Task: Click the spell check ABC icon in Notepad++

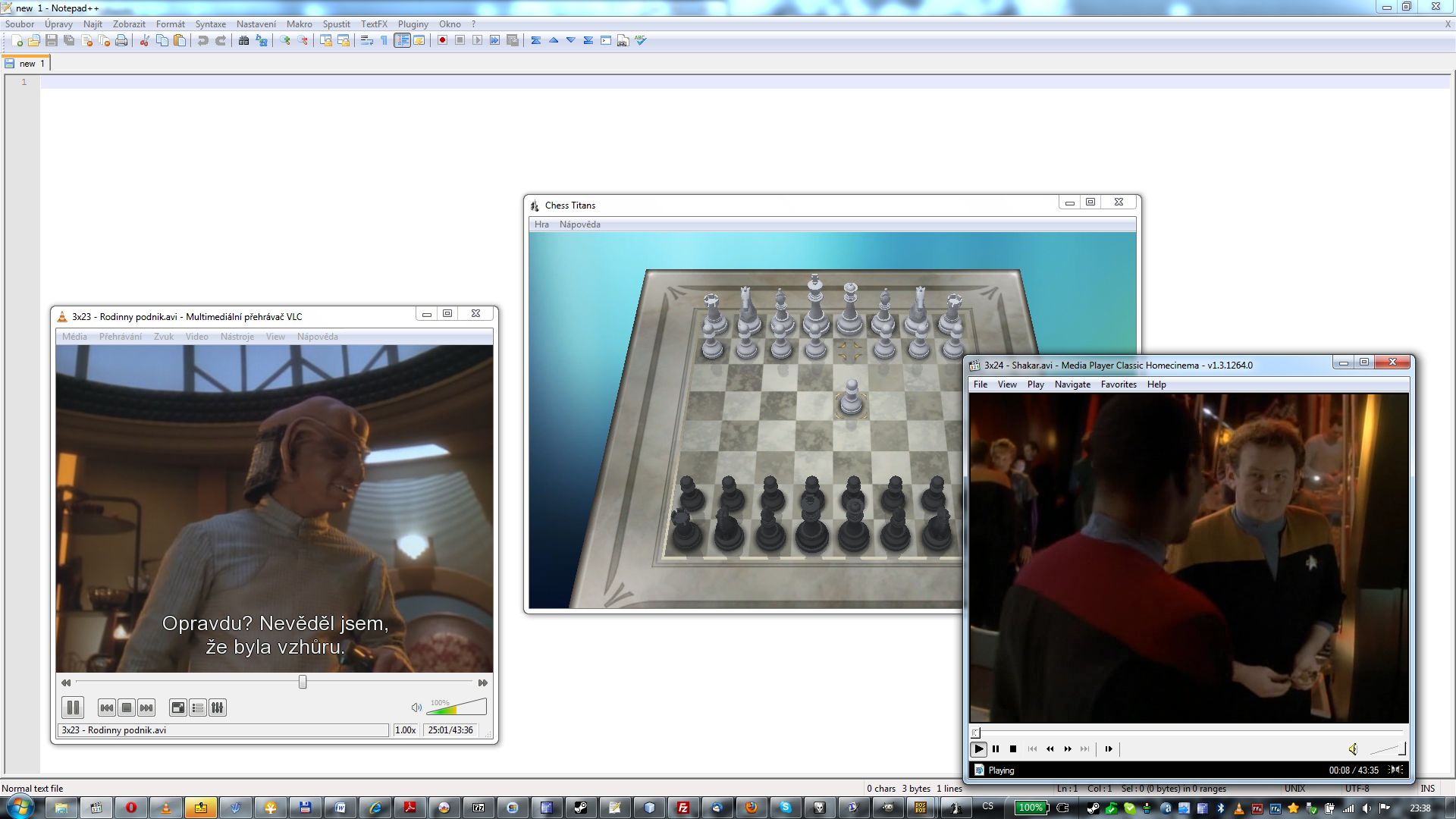Action: [x=641, y=41]
